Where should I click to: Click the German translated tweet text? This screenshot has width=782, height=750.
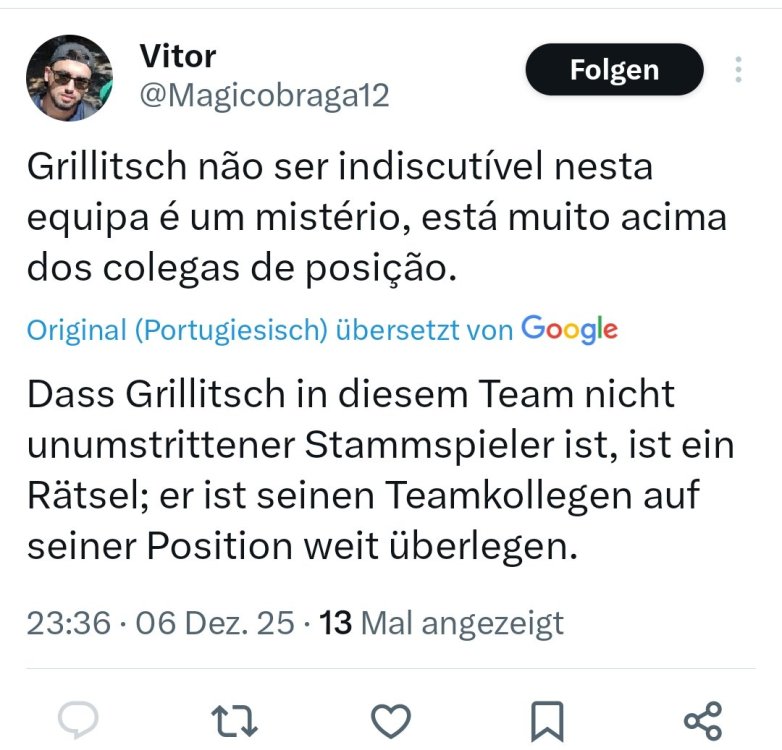(381, 470)
